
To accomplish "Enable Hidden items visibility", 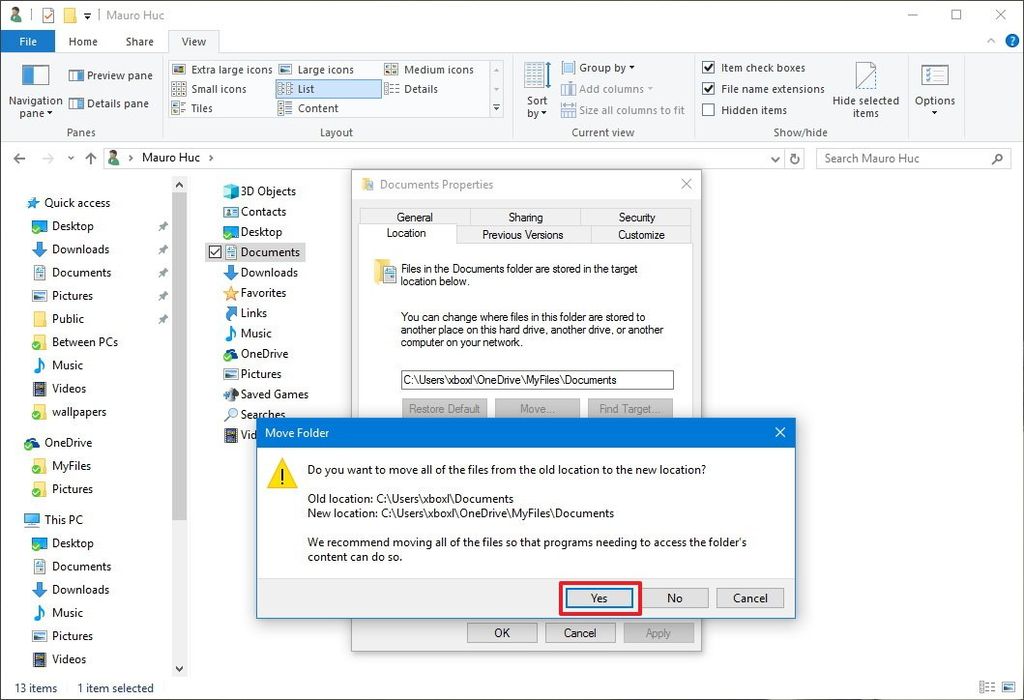I will coord(709,110).
